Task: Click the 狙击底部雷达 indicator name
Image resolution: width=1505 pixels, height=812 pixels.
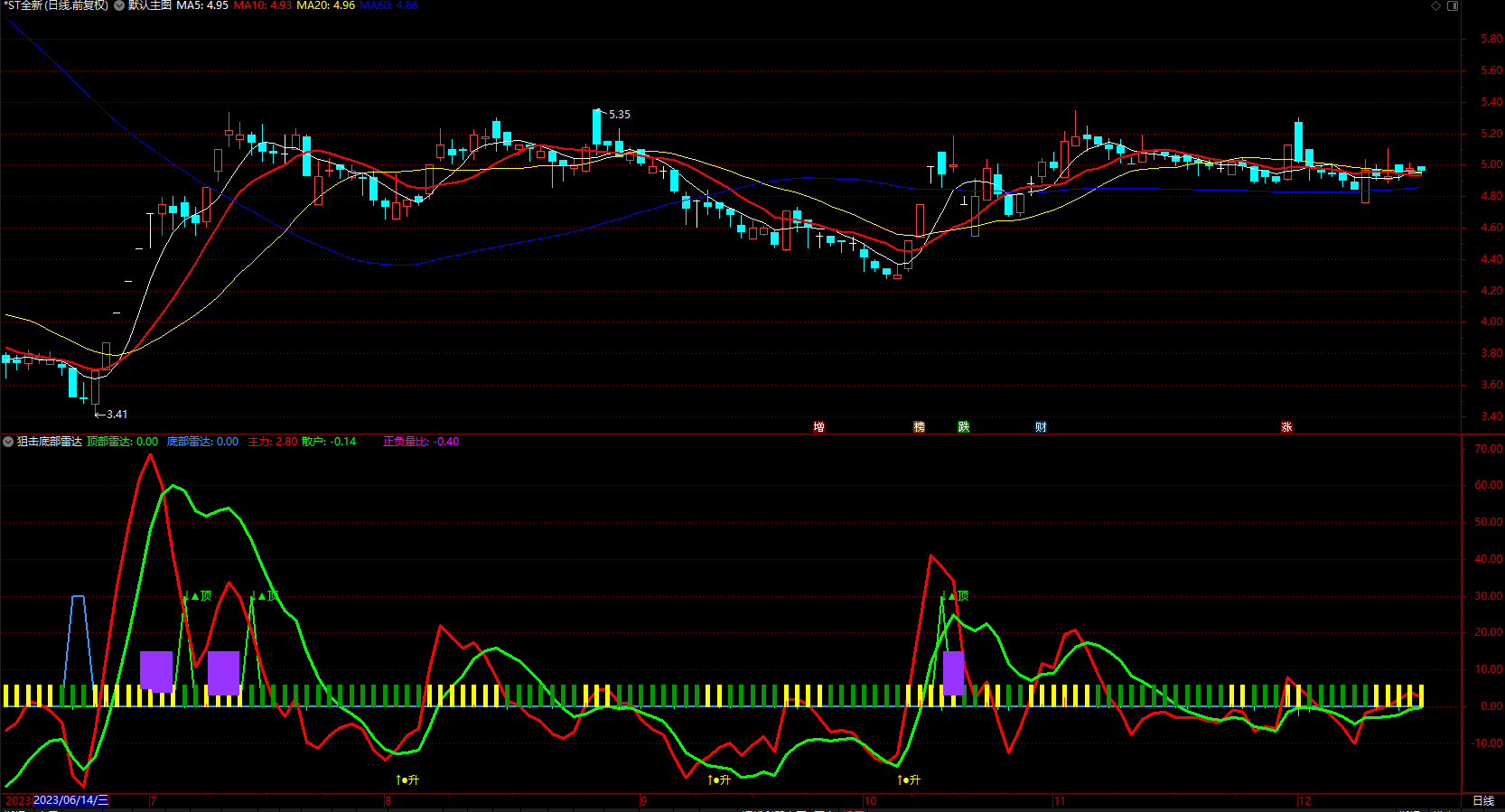Action: coord(50,442)
